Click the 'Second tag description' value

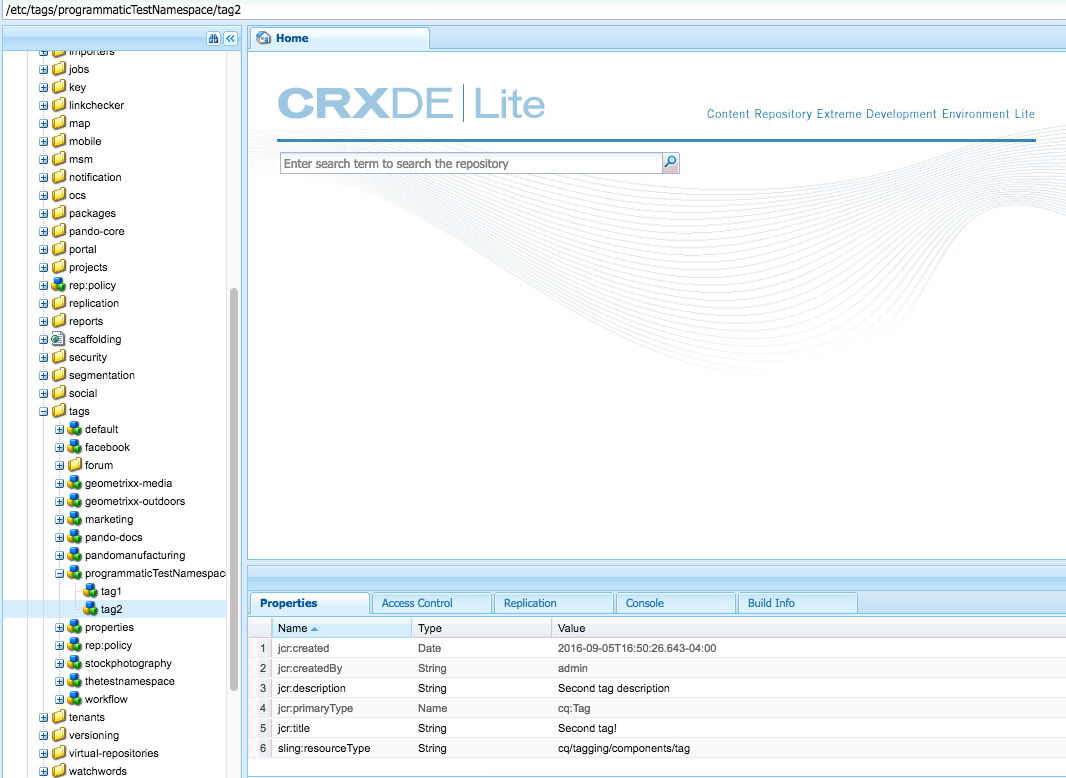click(x=613, y=688)
